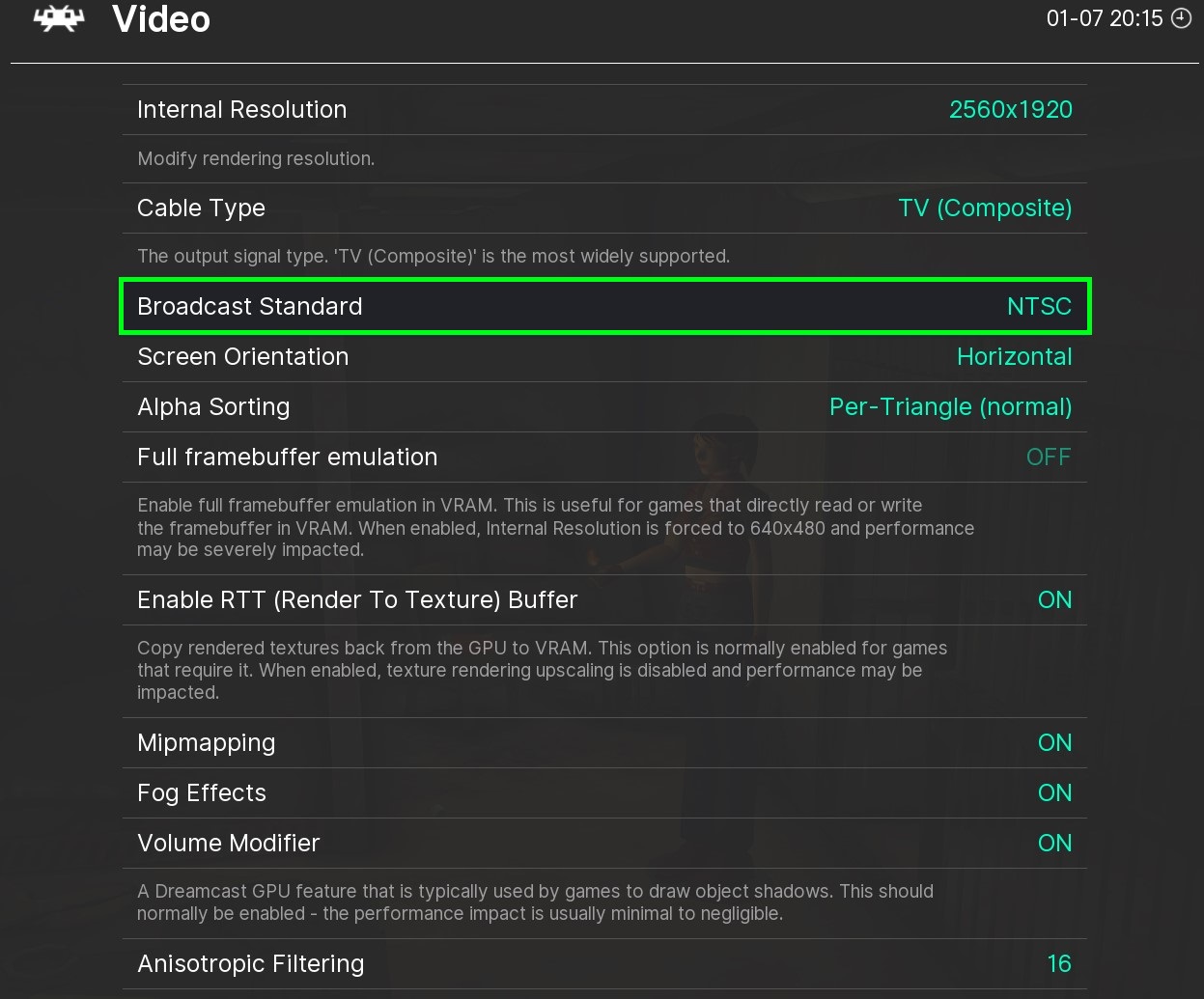Open the Broadcast Standard NTSC selector
The width and height of the screenshot is (1204, 999).
(1039, 306)
